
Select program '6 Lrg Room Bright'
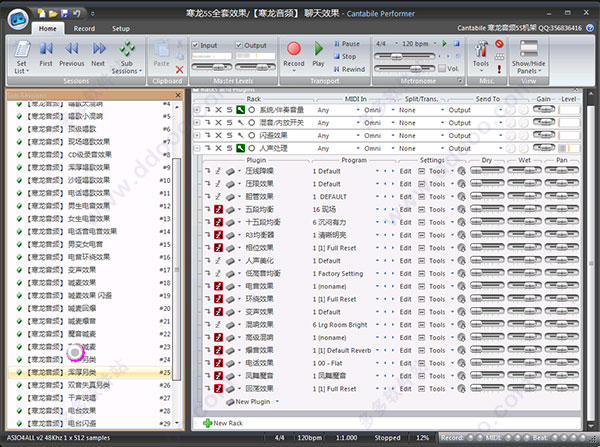340,325
